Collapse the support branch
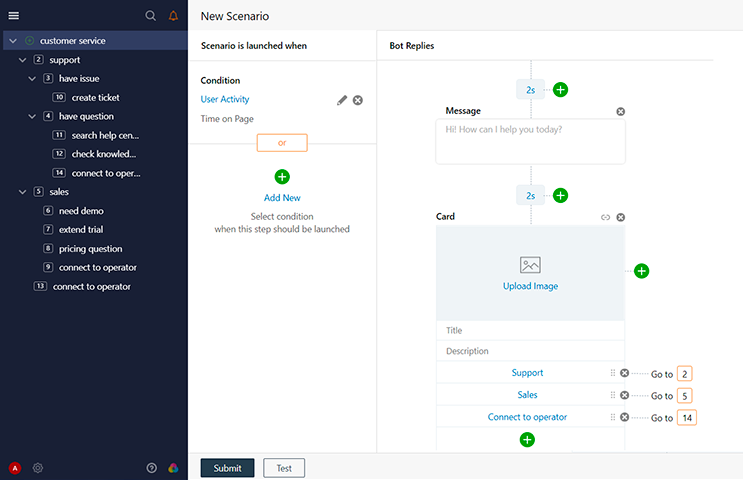Viewport: 743px width, 480px height. pyautogui.click(x=23, y=60)
